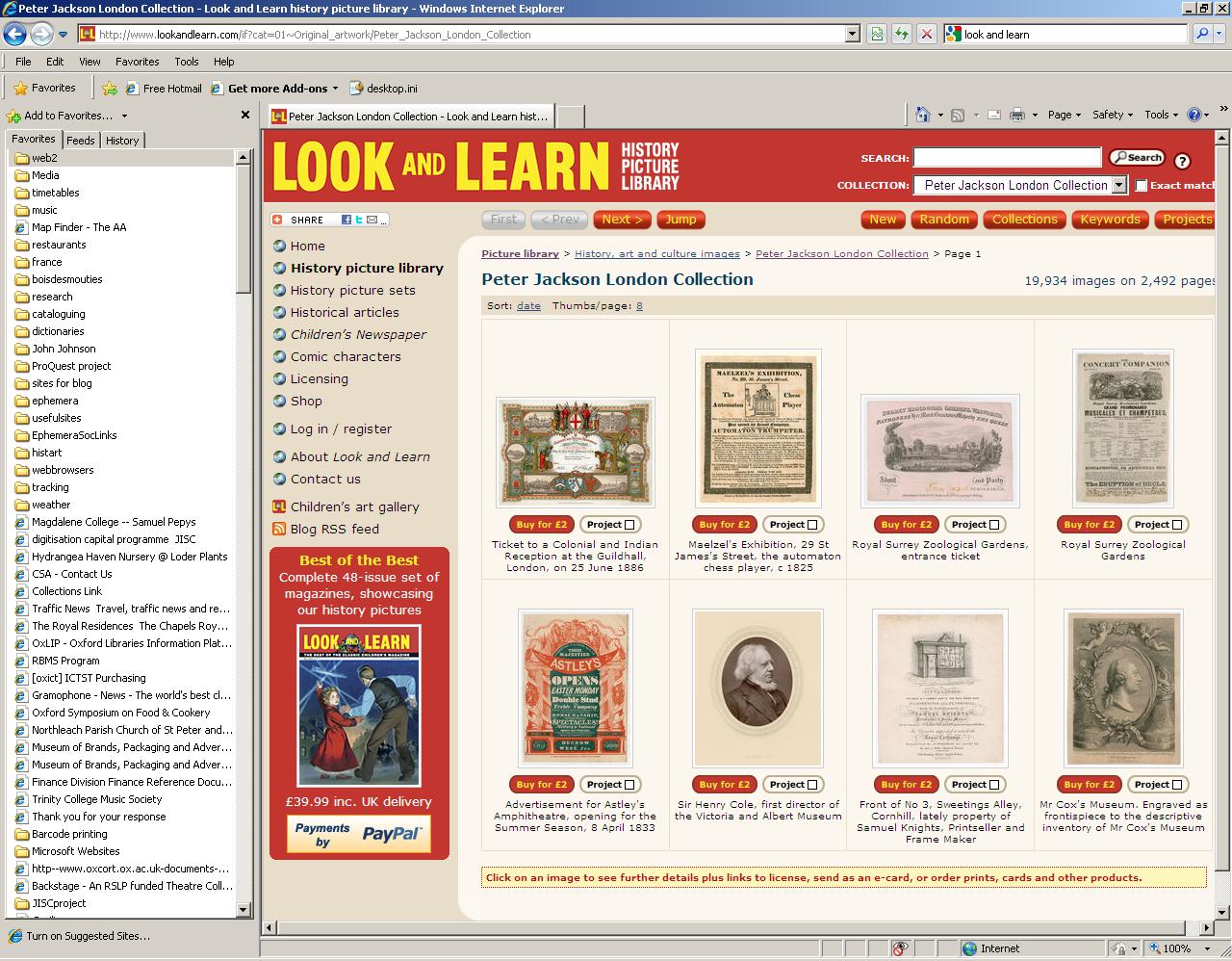The width and height of the screenshot is (1232, 961).
Task: Check the Project box for Maelzel's Exhibition
Action: 813,524
